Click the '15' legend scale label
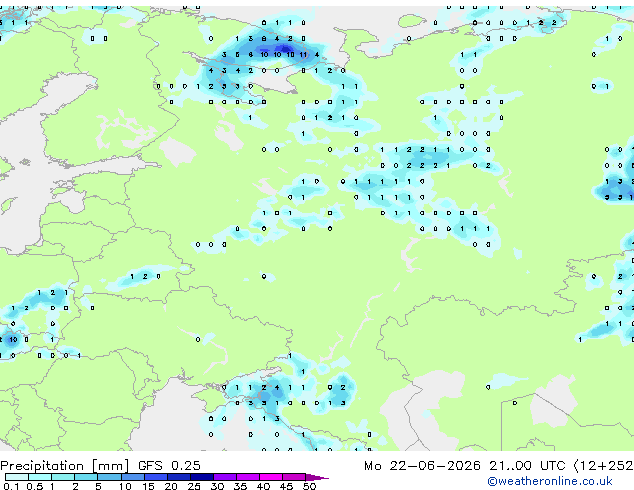The width and height of the screenshot is (634, 490). pyautogui.click(x=148, y=486)
